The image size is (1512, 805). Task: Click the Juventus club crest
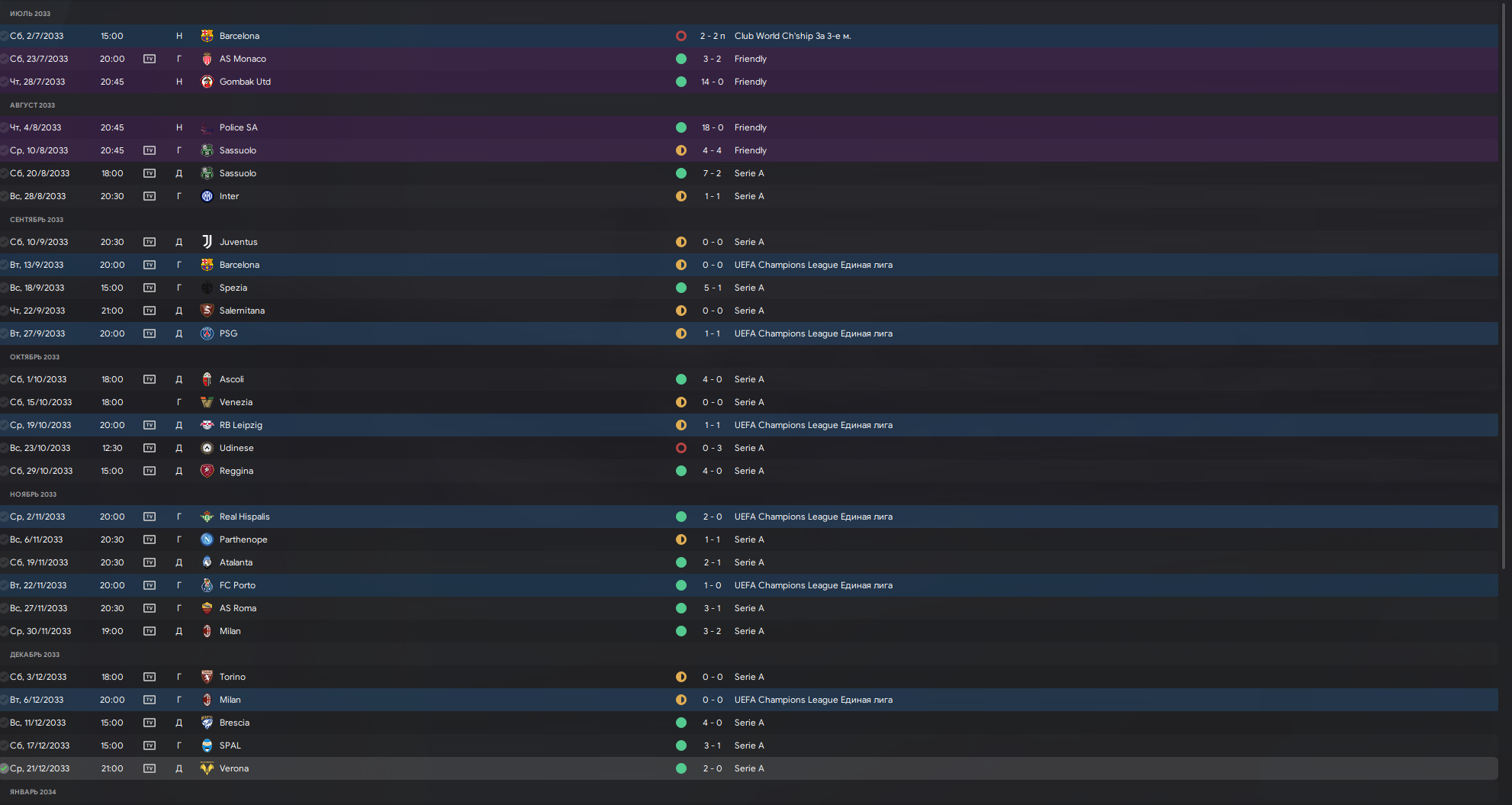[x=207, y=242]
